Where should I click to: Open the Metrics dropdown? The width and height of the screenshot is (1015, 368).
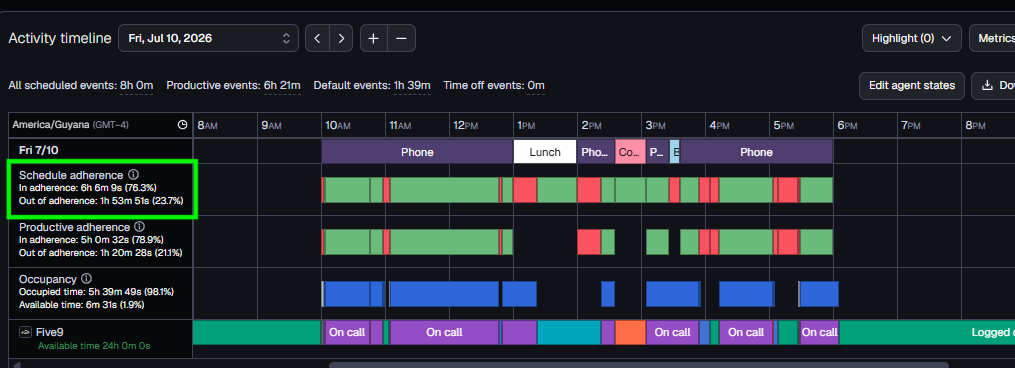point(992,38)
